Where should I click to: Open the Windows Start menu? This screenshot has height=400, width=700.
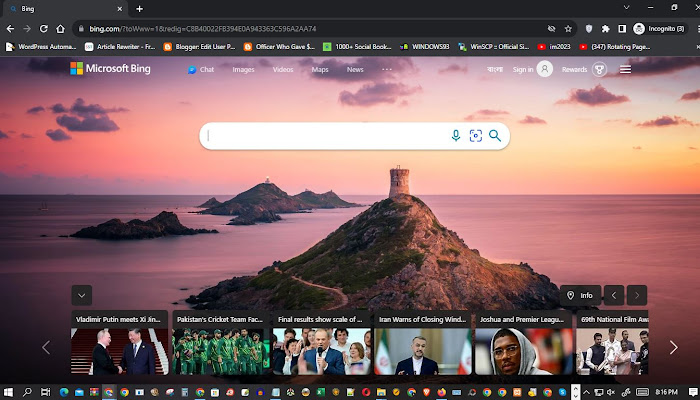pos(8,392)
